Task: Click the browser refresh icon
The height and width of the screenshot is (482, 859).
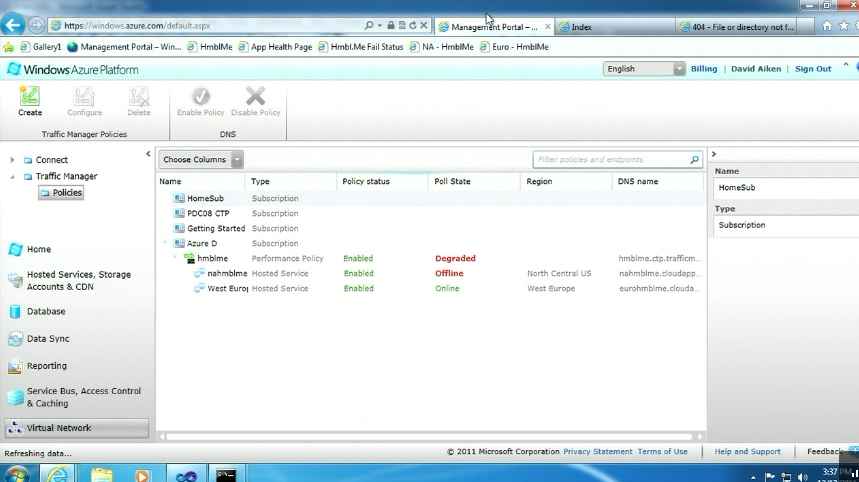Action: [x=413, y=25]
